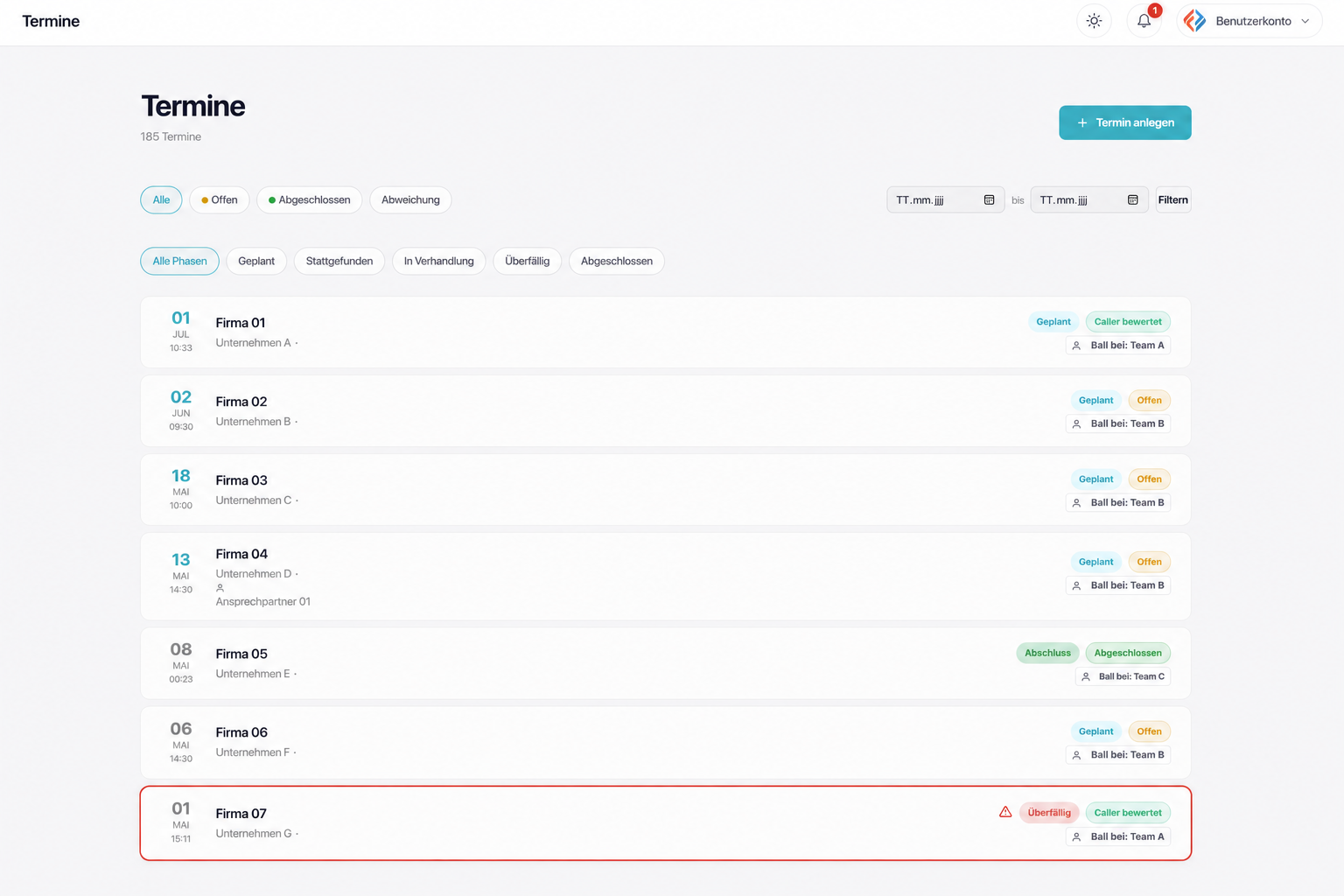The image size is (1344, 896).
Task: Click the Caller bewertet badge on Firma 01
Action: click(1128, 322)
